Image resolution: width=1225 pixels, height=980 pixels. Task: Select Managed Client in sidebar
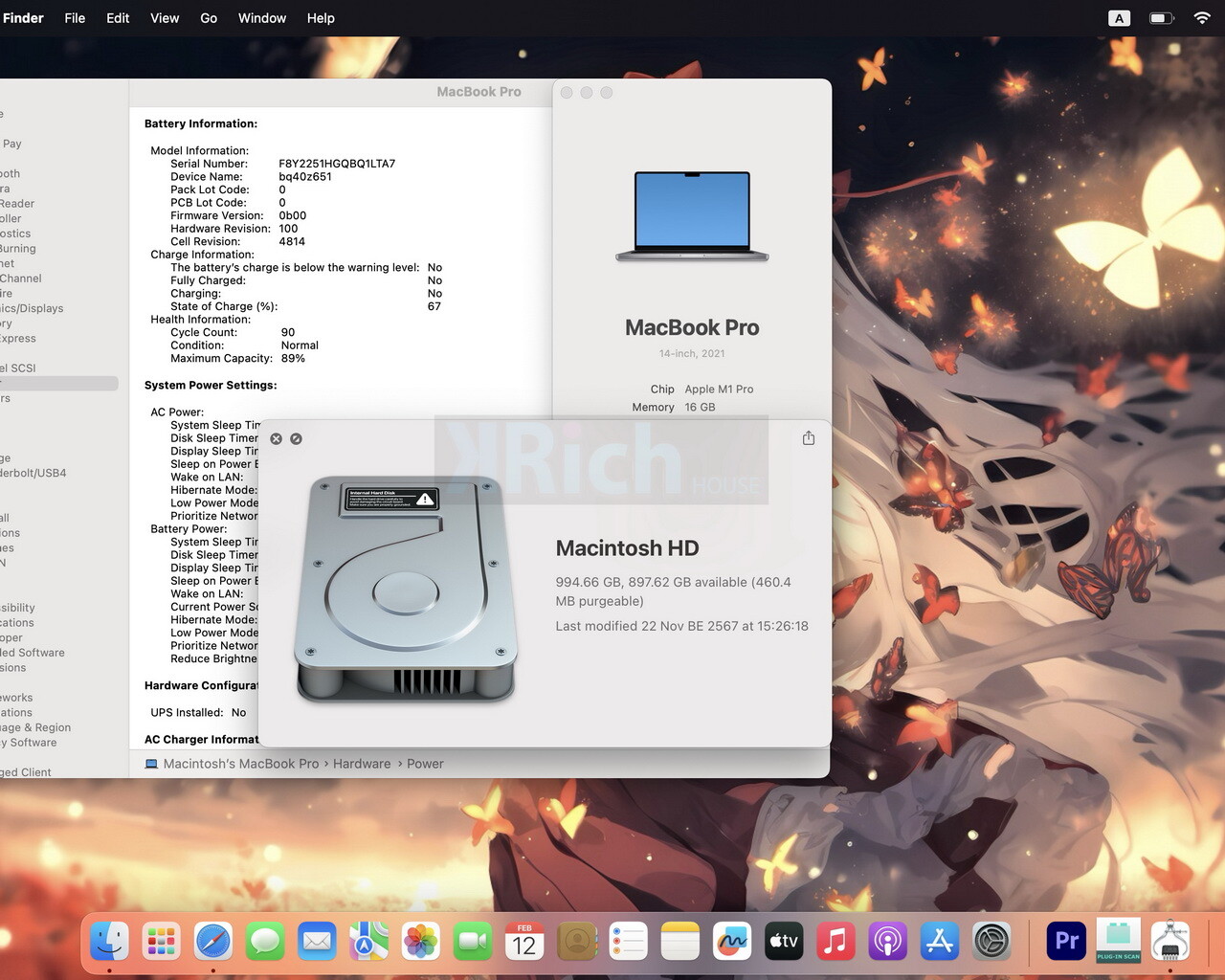(x=26, y=772)
